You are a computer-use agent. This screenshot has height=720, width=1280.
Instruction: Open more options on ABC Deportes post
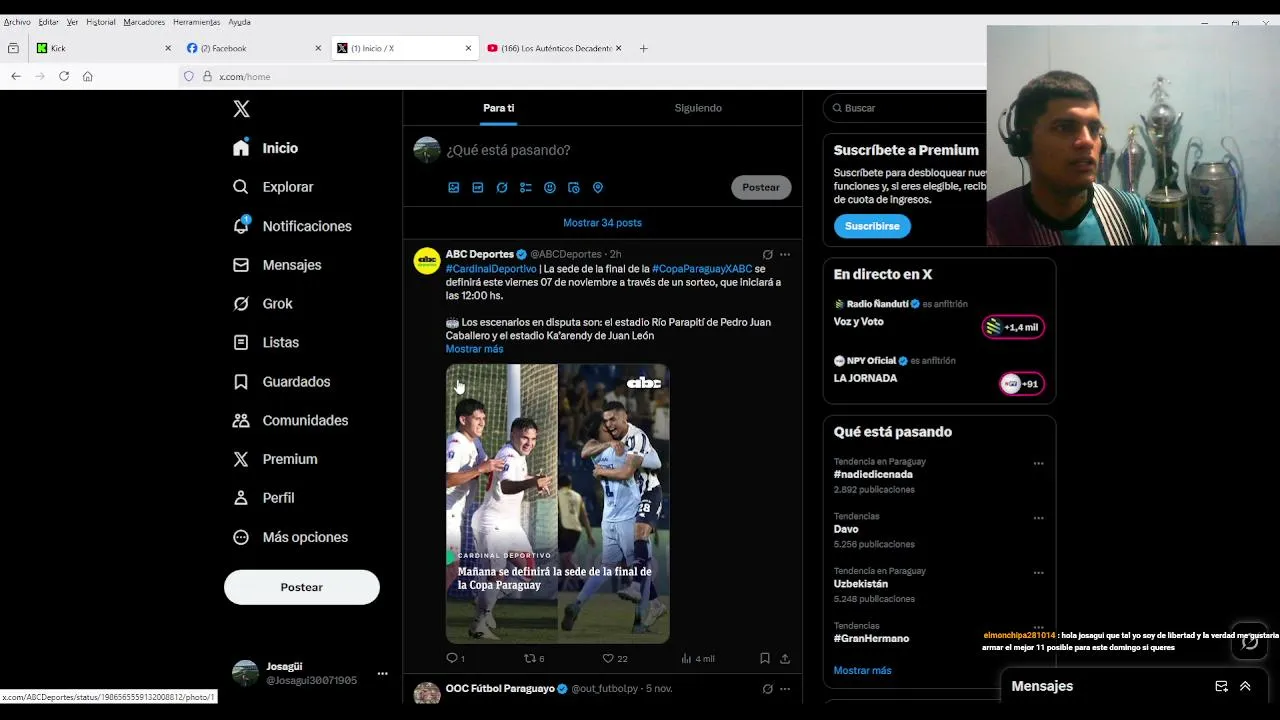point(785,254)
